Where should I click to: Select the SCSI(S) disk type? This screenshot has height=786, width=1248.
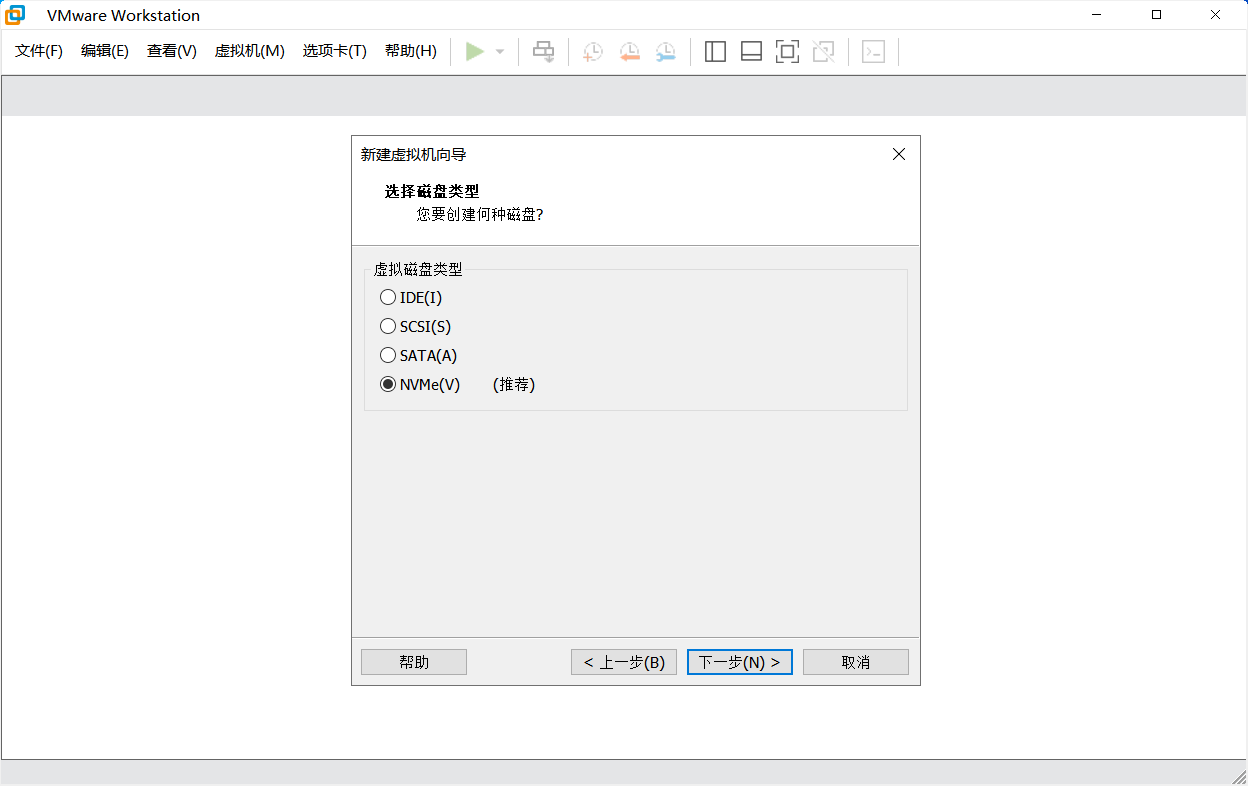click(388, 326)
